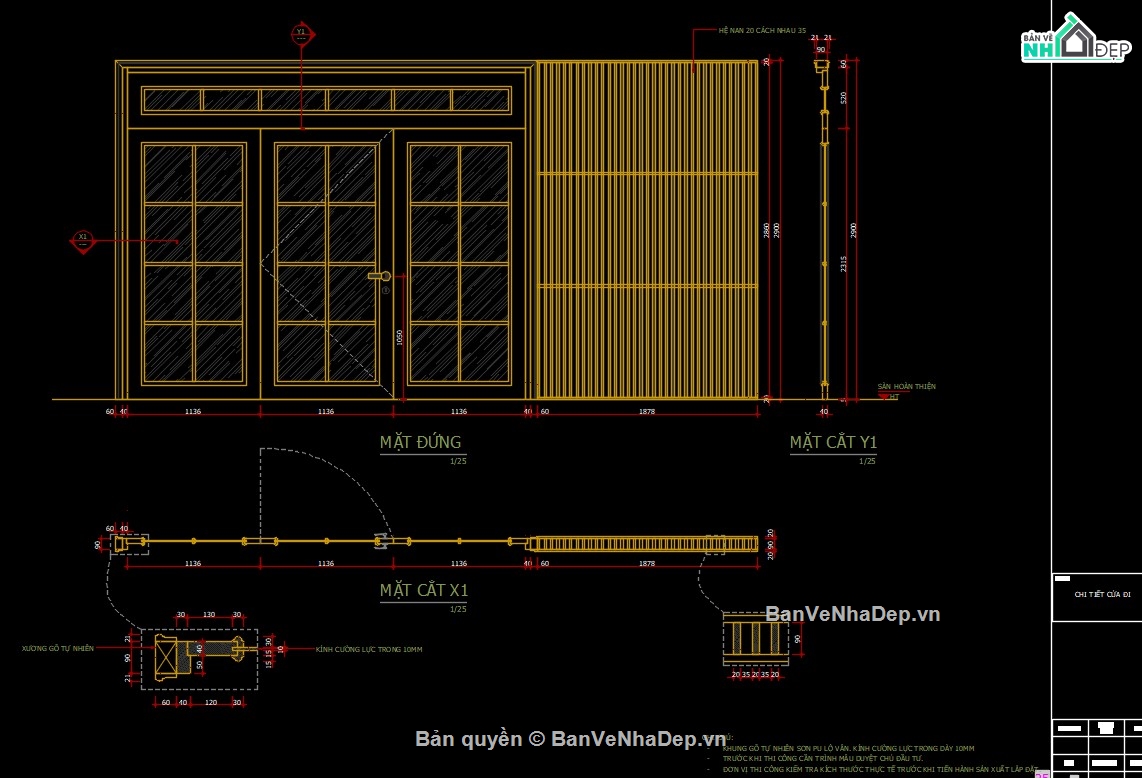Screen dimensions: 1142x778
Task: Select the MẶT ĐỨNG view title
Action: [x=420, y=442]
